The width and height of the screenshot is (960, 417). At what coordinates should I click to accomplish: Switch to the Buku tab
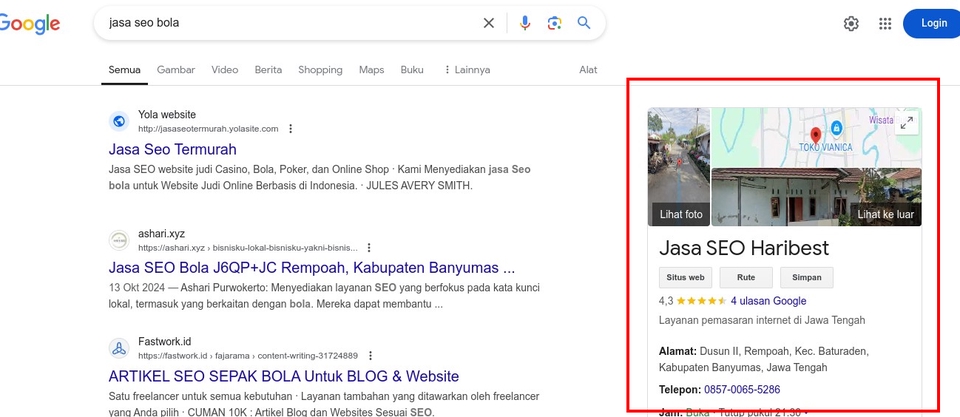[x=412, y=70]
